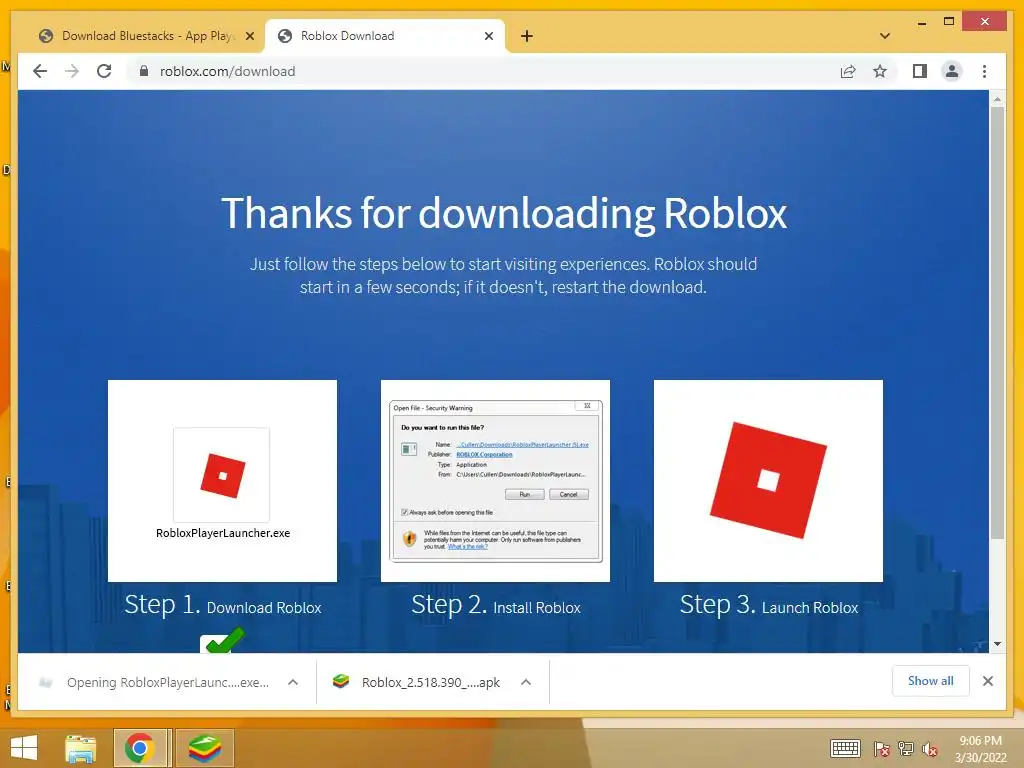The width and height of the screenshot is (1024, 768).
Task: Click the 'Step 3. Launch Roblox' caption
Action: coord(769,605)
